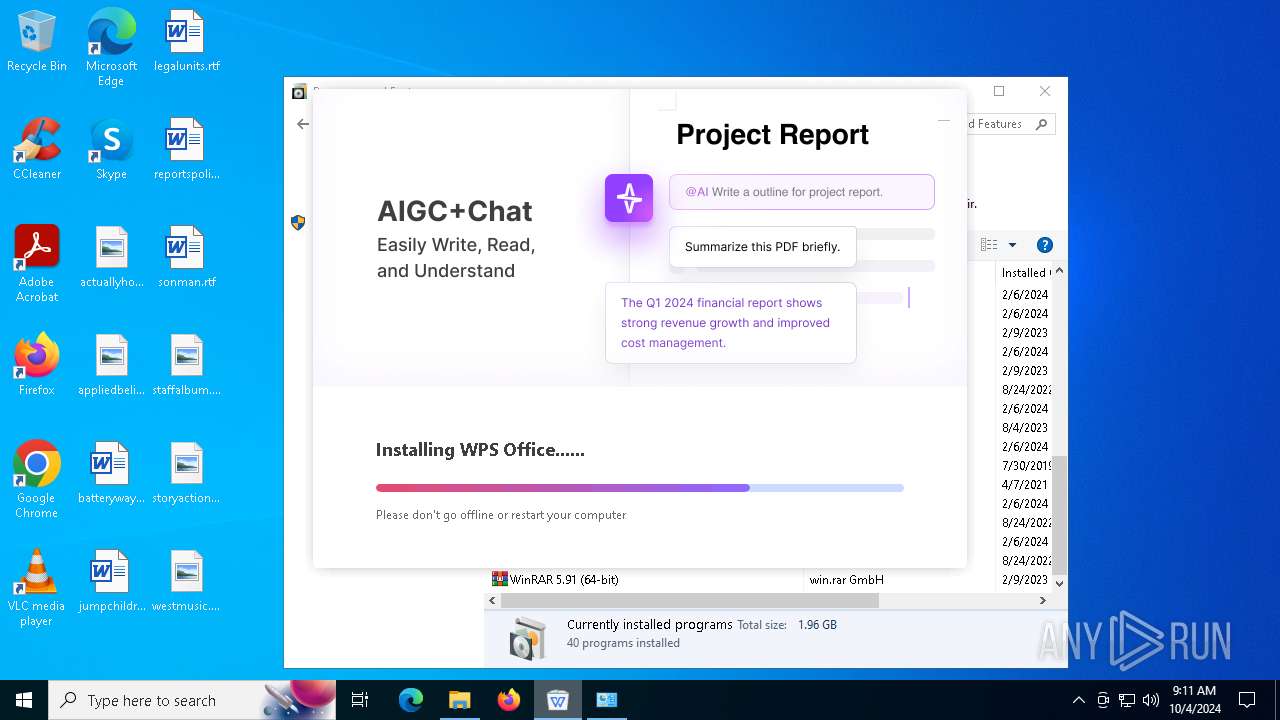Viewport: 1280px width, 720px height.
Task: Expand the view options dropdown arrow
Action: click(x=1012, y=245)
